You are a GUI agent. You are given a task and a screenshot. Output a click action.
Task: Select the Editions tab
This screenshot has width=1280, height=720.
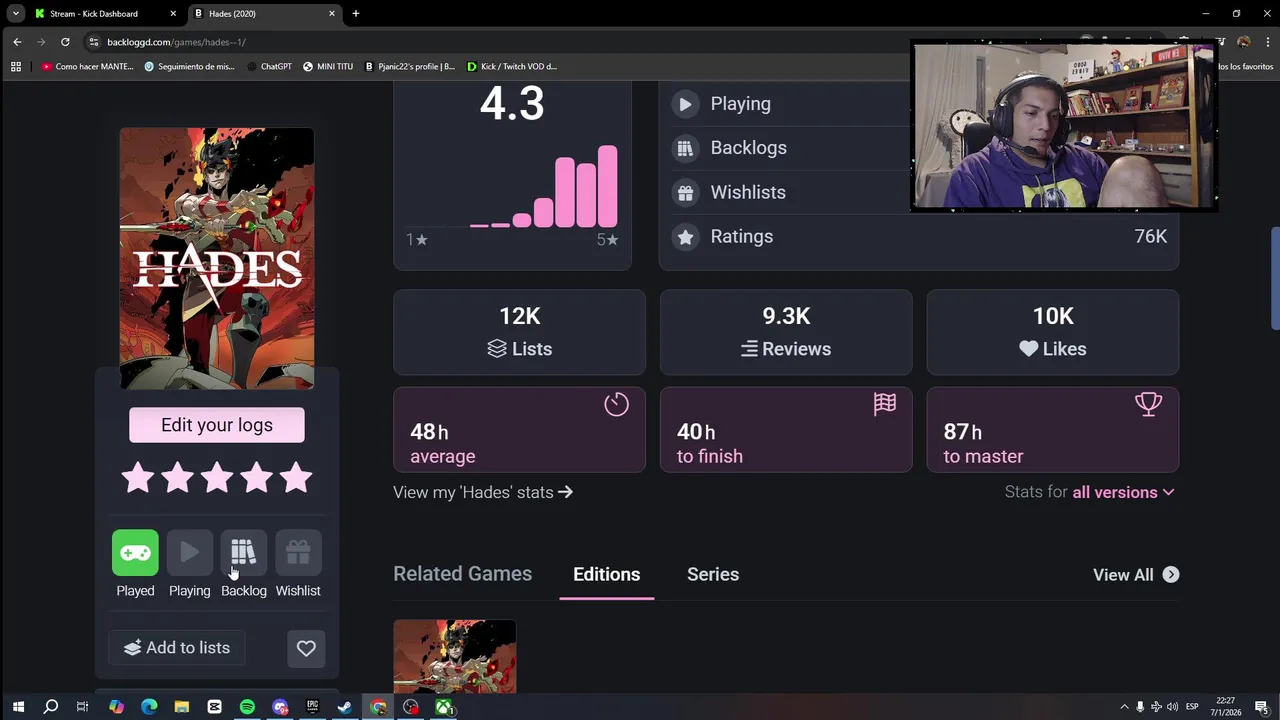pyautogui.click(x=606, y=574)
